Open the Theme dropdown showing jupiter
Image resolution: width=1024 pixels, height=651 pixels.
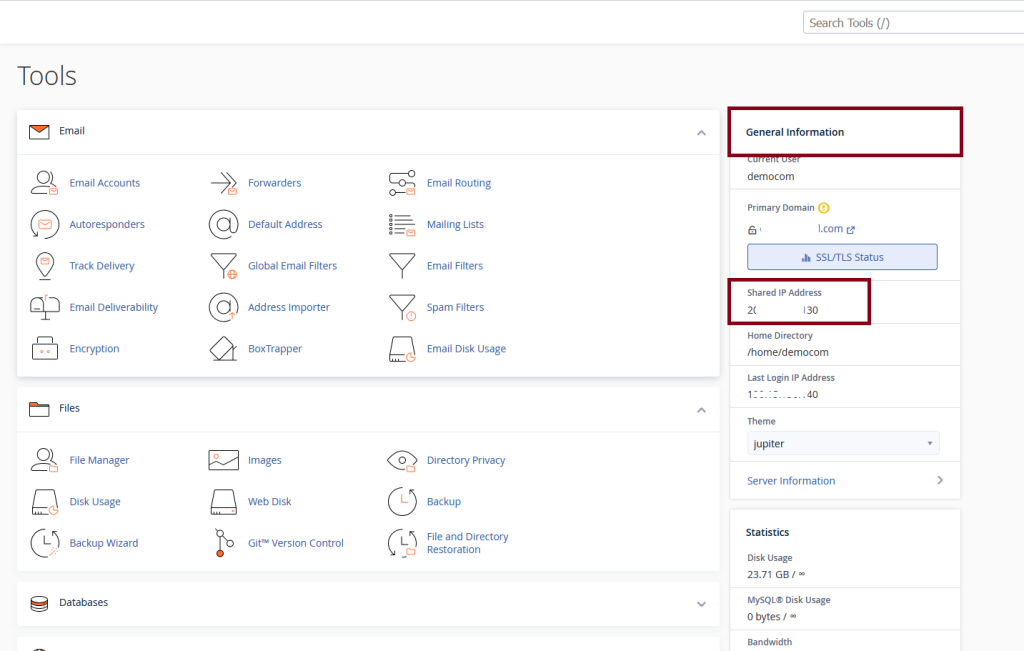[842, 443]
